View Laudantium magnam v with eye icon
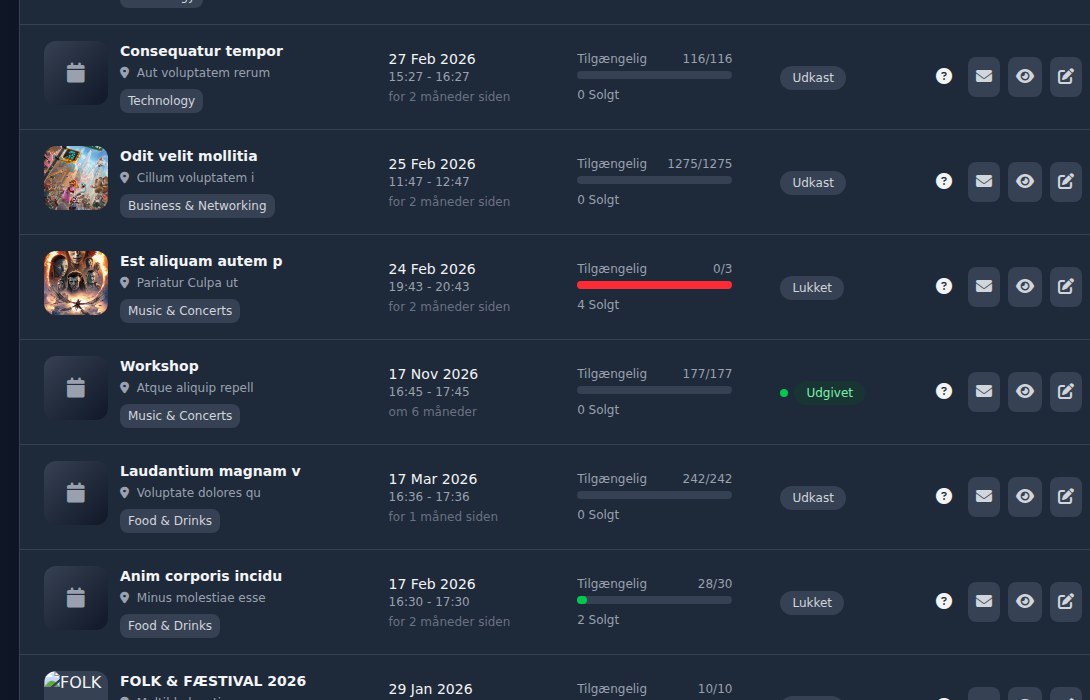 pyautogui.click(x=1025, y=496)
